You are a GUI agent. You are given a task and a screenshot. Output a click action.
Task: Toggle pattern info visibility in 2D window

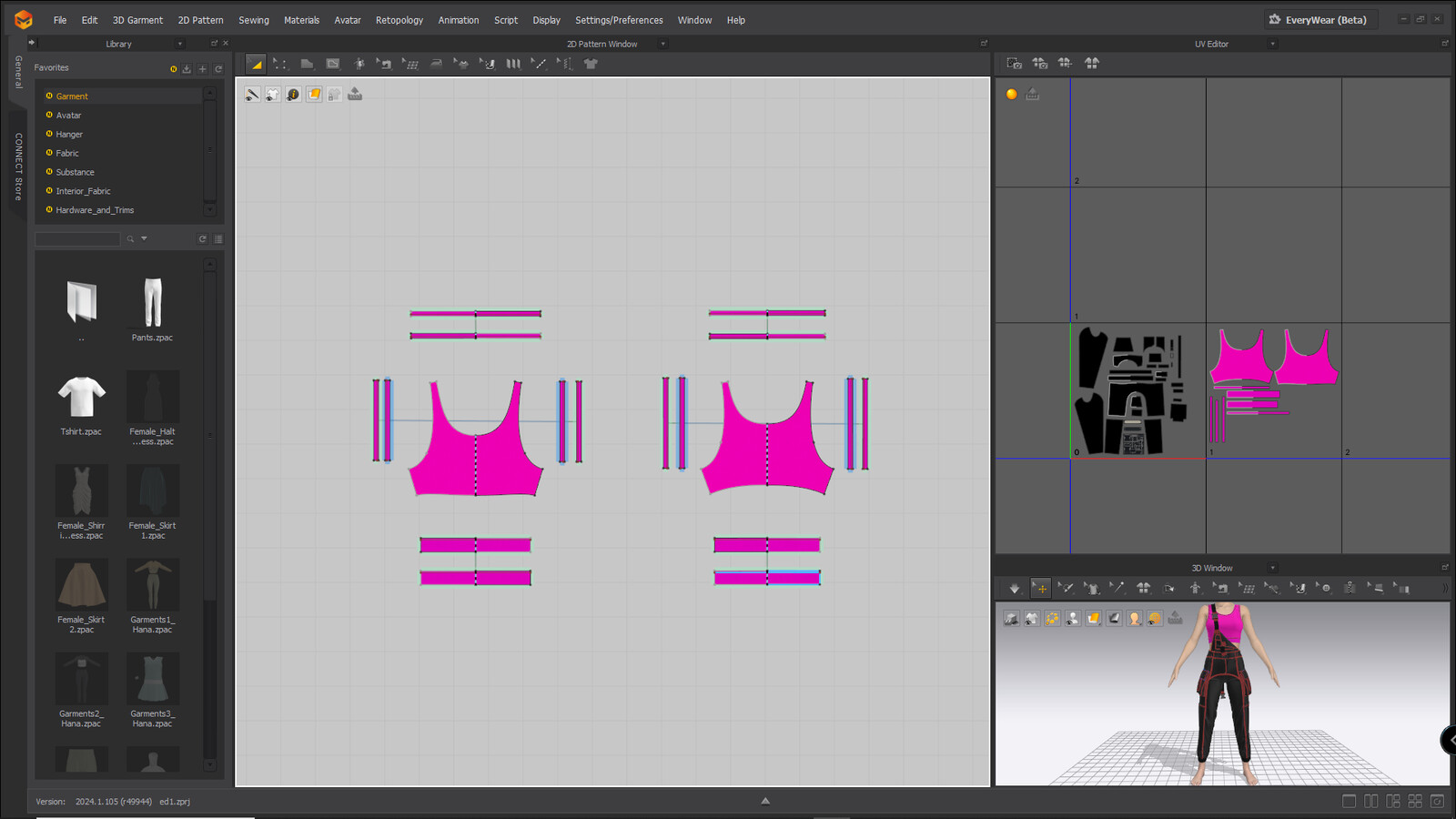293,94
